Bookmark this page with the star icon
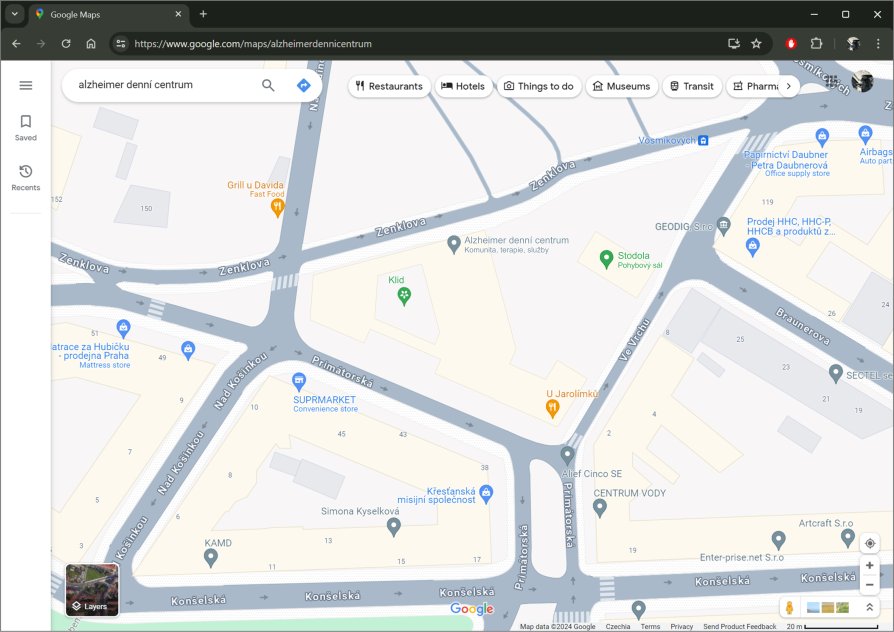The image size is (894, 632). 756,44
